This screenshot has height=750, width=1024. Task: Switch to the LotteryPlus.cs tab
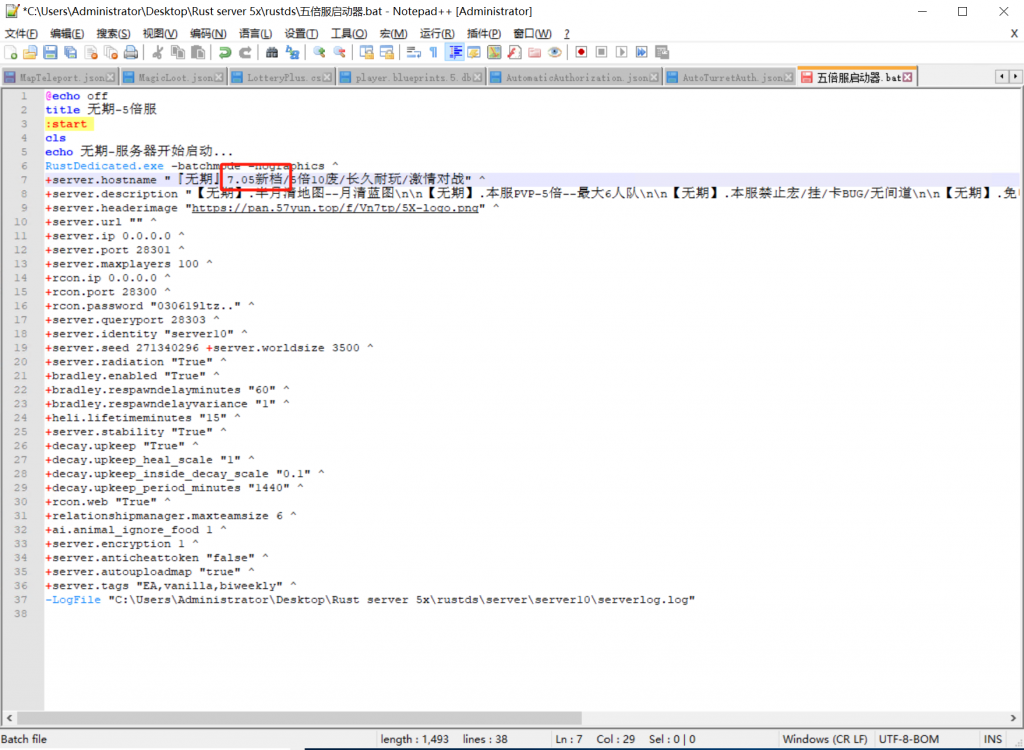point(284,78)
